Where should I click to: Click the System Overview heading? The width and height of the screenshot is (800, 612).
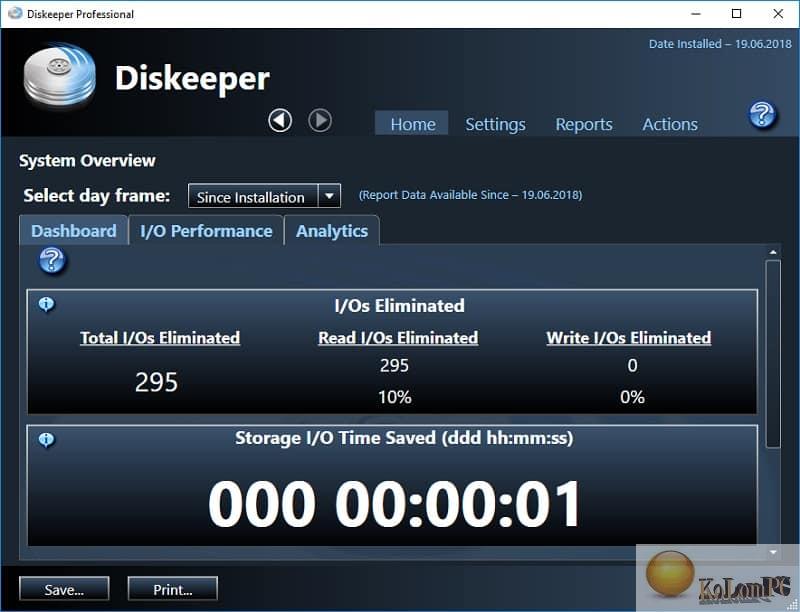(87, 161)
